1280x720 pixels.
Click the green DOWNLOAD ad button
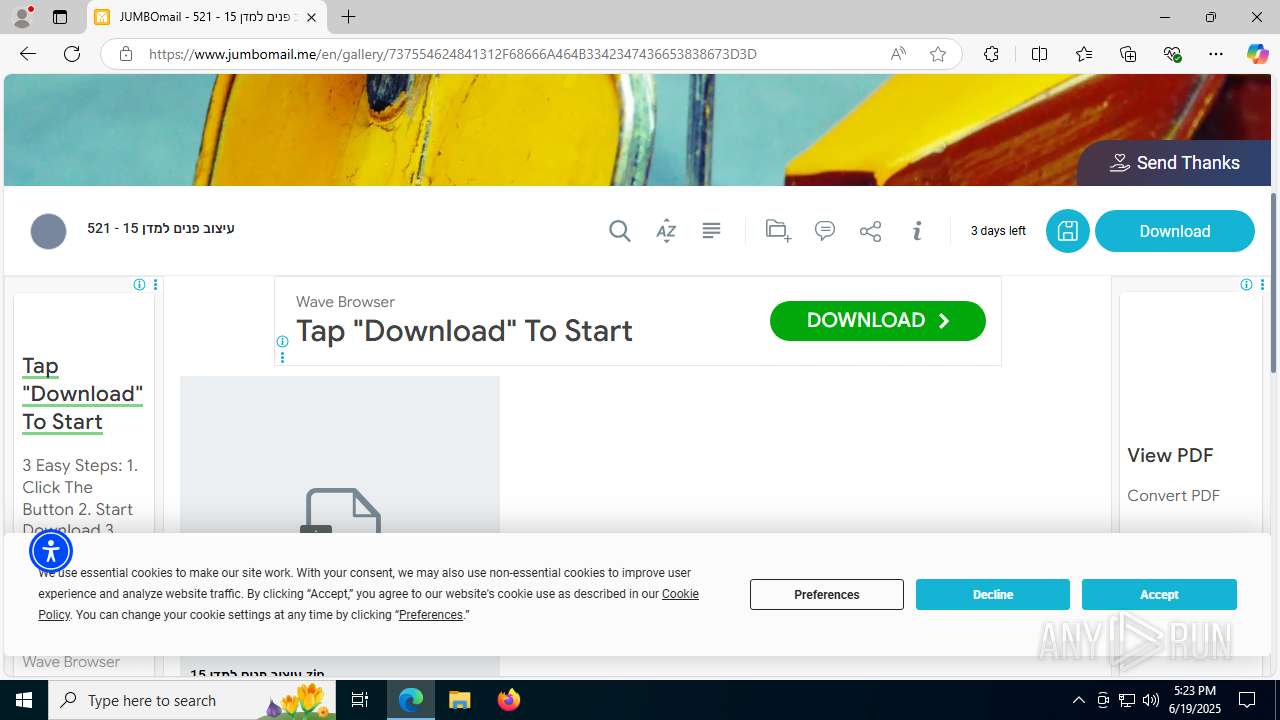click(878, 321)
